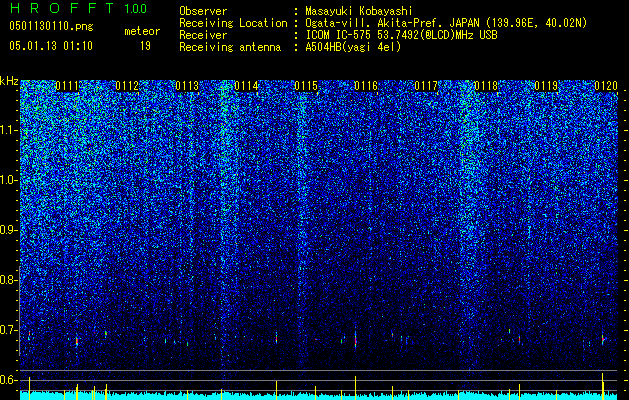Select the 0111 time marker label

67,86
